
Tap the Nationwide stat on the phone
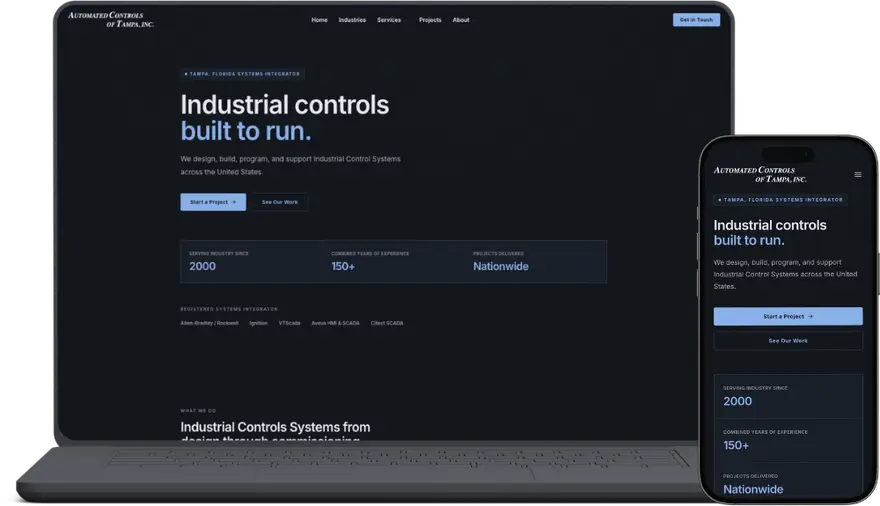tap(753, 489)
